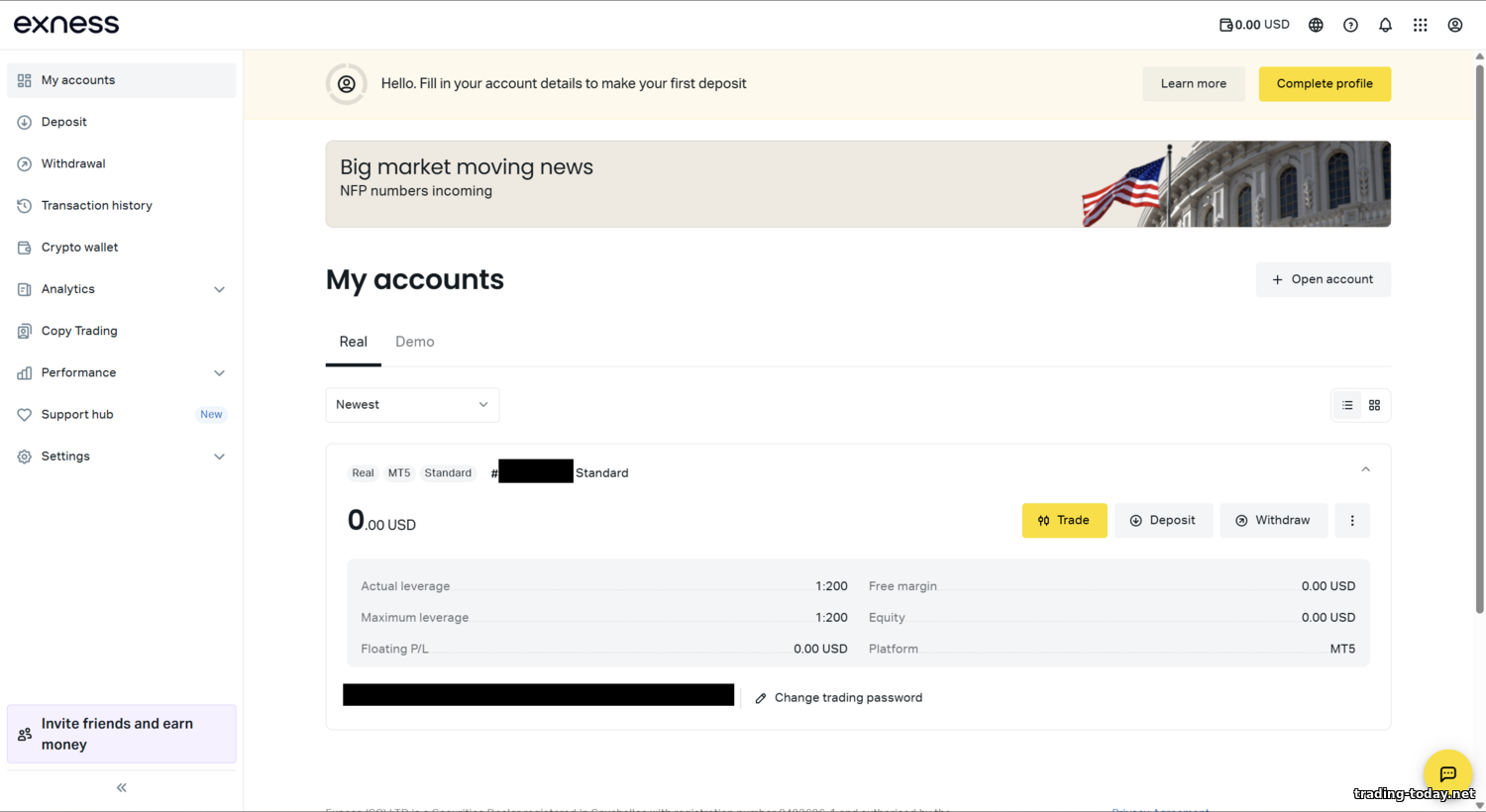Collapse the sidebar with double-arrow icon

coord(122,787)
